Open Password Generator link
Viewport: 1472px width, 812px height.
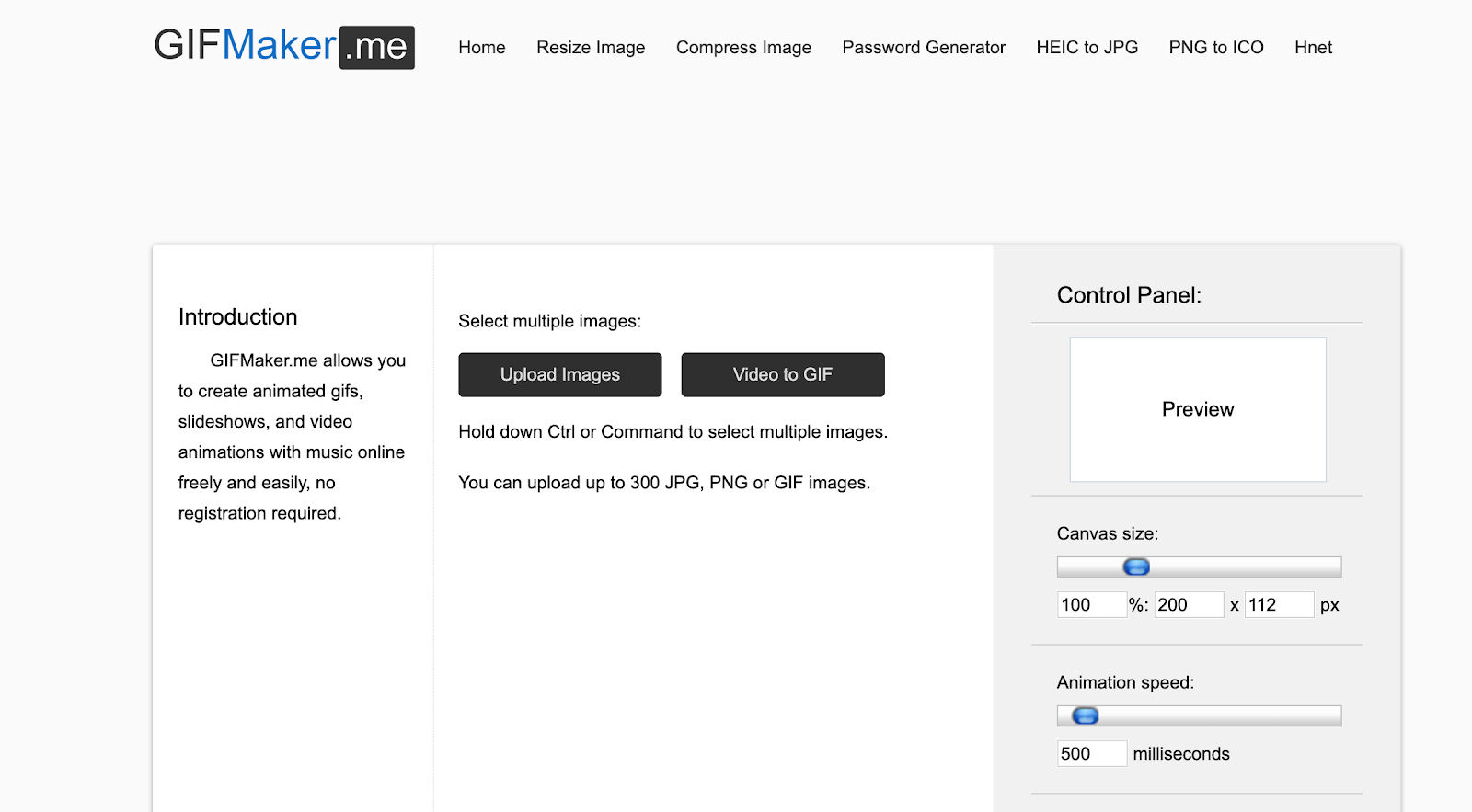(x=924, y=48)
